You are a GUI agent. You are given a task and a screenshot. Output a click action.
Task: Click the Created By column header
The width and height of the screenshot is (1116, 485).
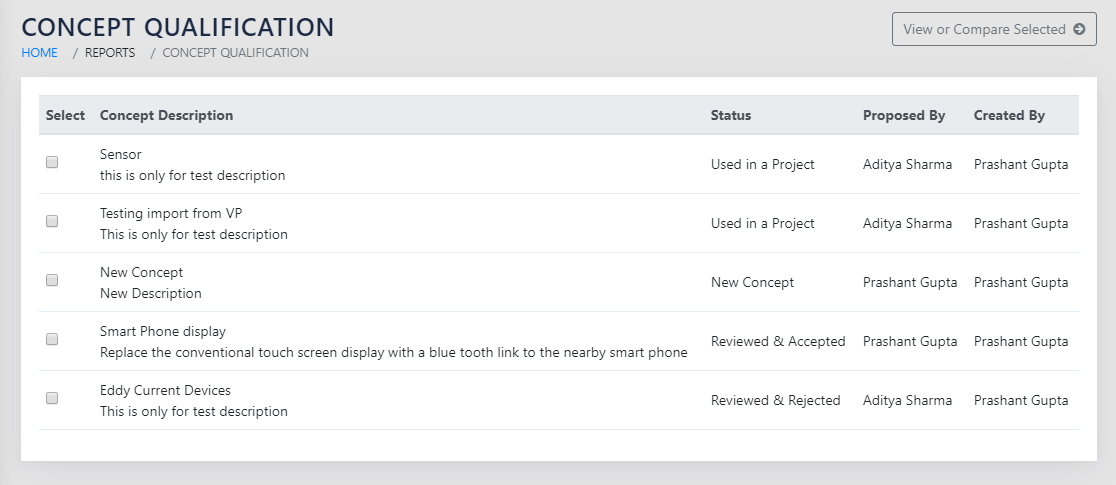pos(1009,115)
